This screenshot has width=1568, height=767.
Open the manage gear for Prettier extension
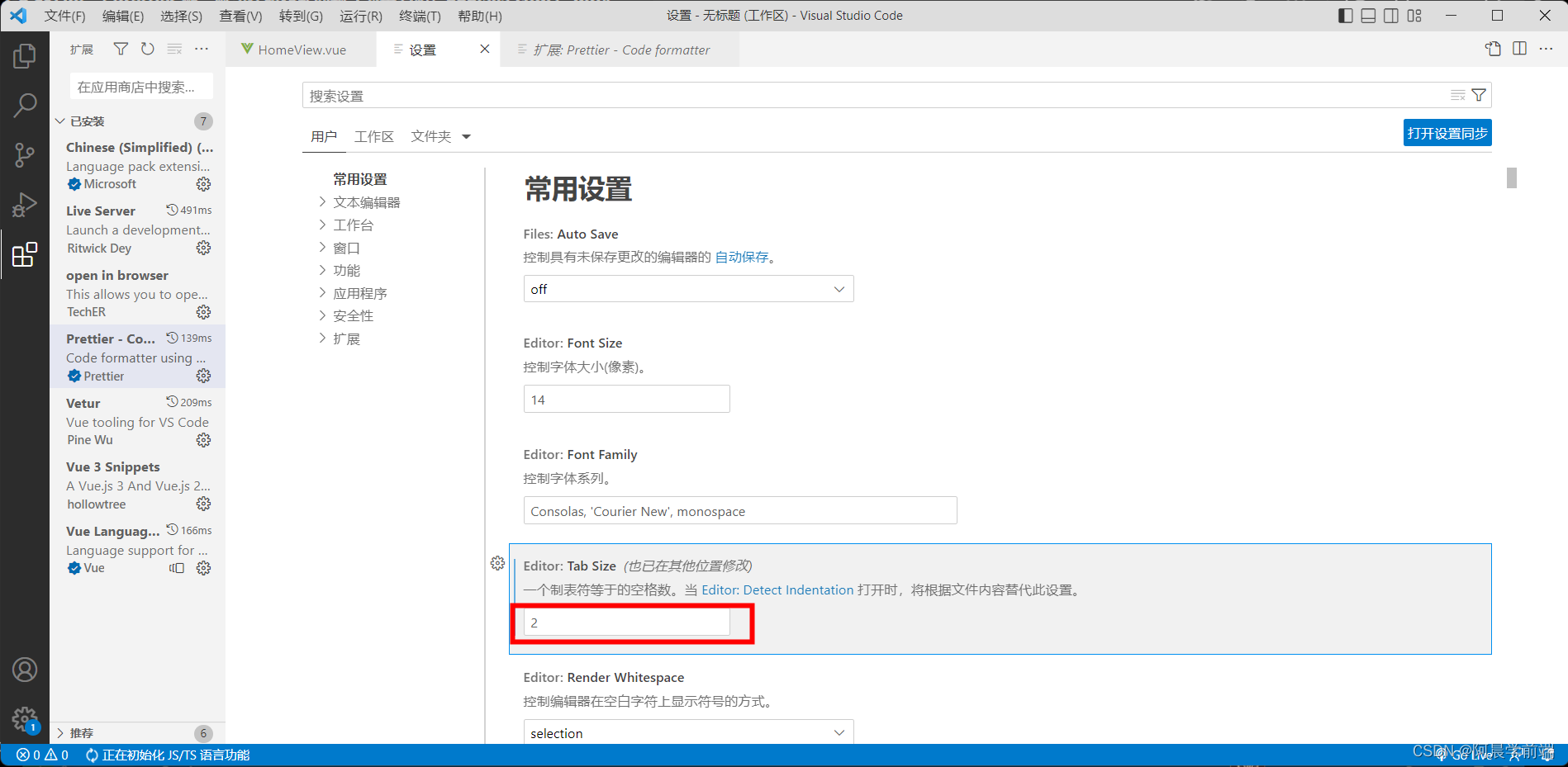click(x=203, y=376)
